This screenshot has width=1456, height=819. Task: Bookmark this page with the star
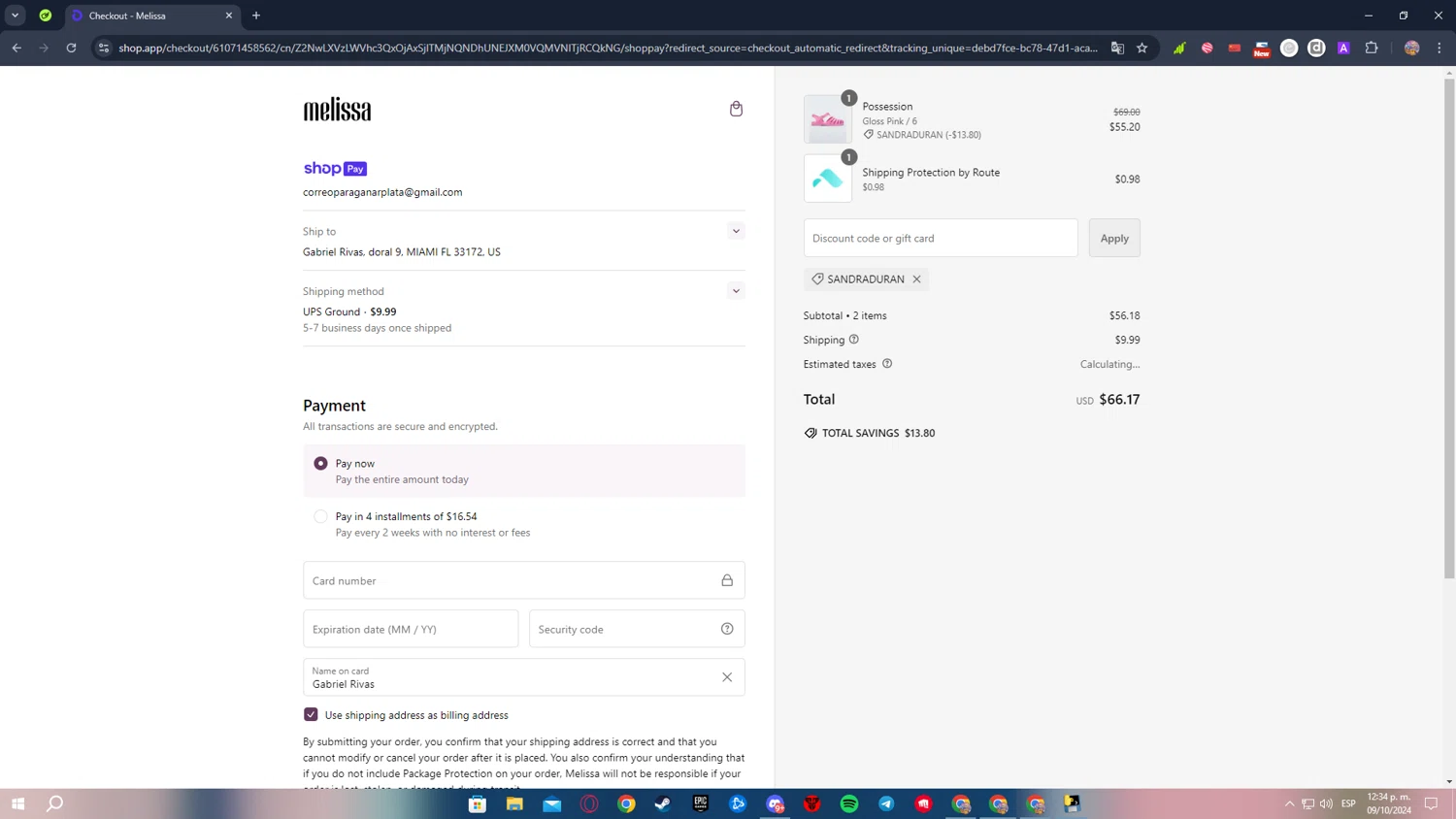(x=1142, y=48)
